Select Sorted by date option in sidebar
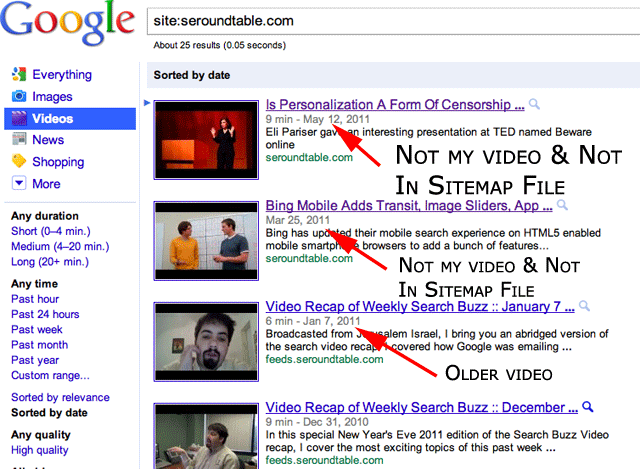This screenshot has height=469, width=640. pyautogui.click(x=49, y=413)
